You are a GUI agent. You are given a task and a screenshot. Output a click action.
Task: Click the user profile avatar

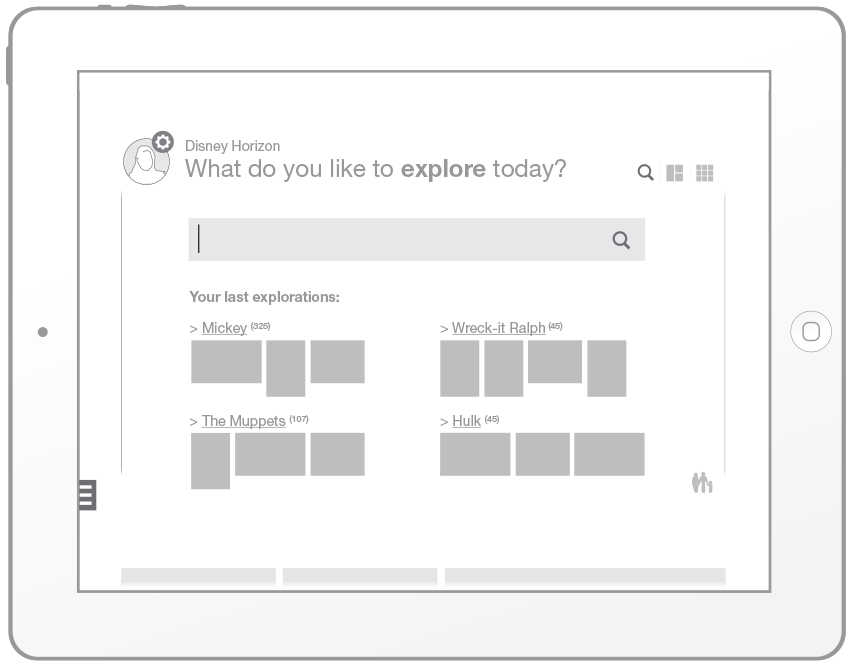click(x=146, y=161)
